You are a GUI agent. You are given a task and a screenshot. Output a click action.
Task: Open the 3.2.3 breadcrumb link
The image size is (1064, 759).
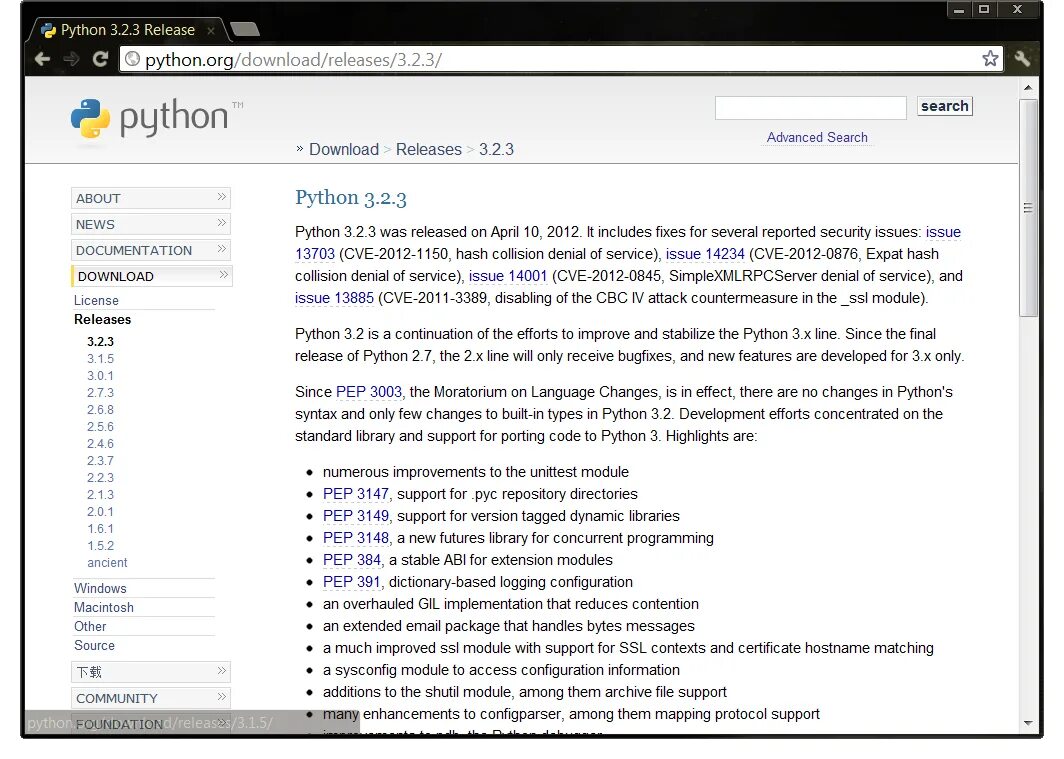[x=496, y=150]
